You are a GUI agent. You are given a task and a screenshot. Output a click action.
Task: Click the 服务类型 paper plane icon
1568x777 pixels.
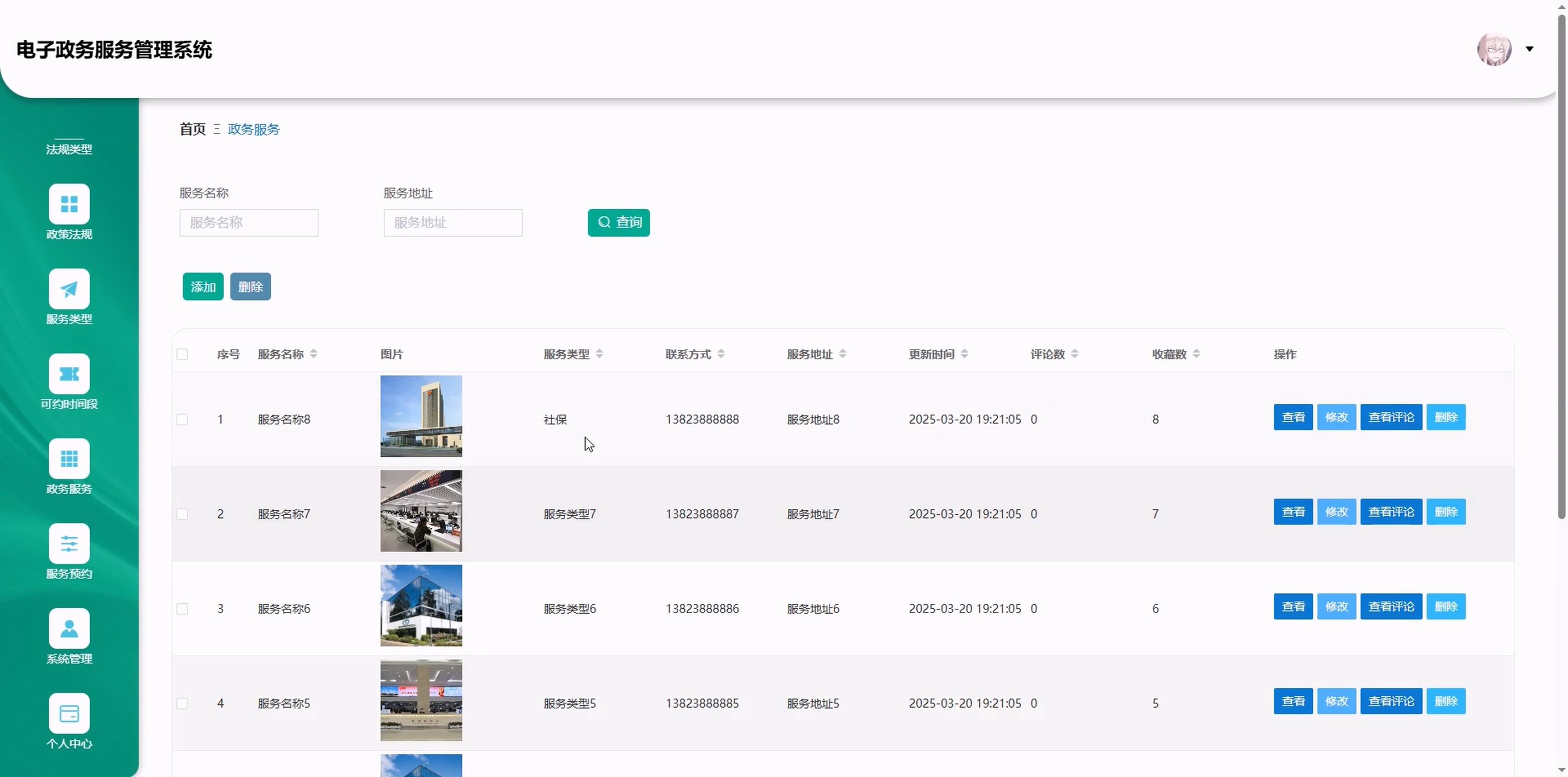point(69,289)
